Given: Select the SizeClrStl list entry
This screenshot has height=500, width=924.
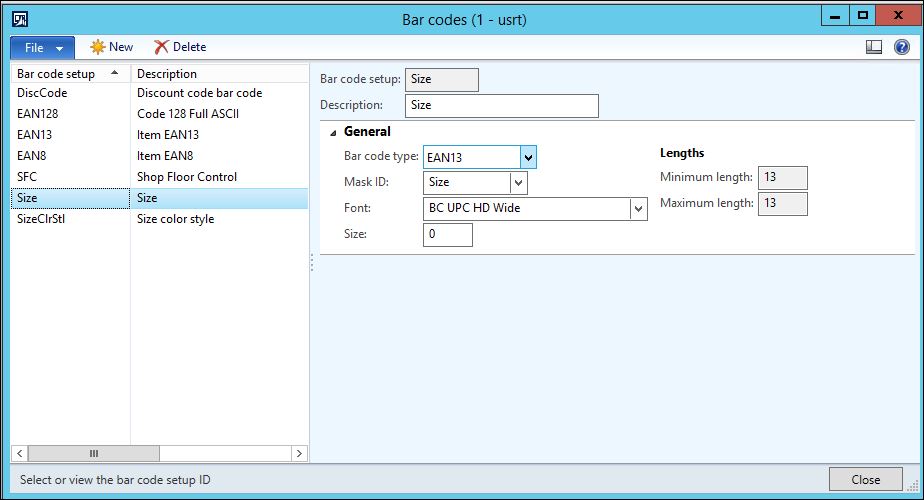Looking at the screenshot, I should tap(41, 219).
